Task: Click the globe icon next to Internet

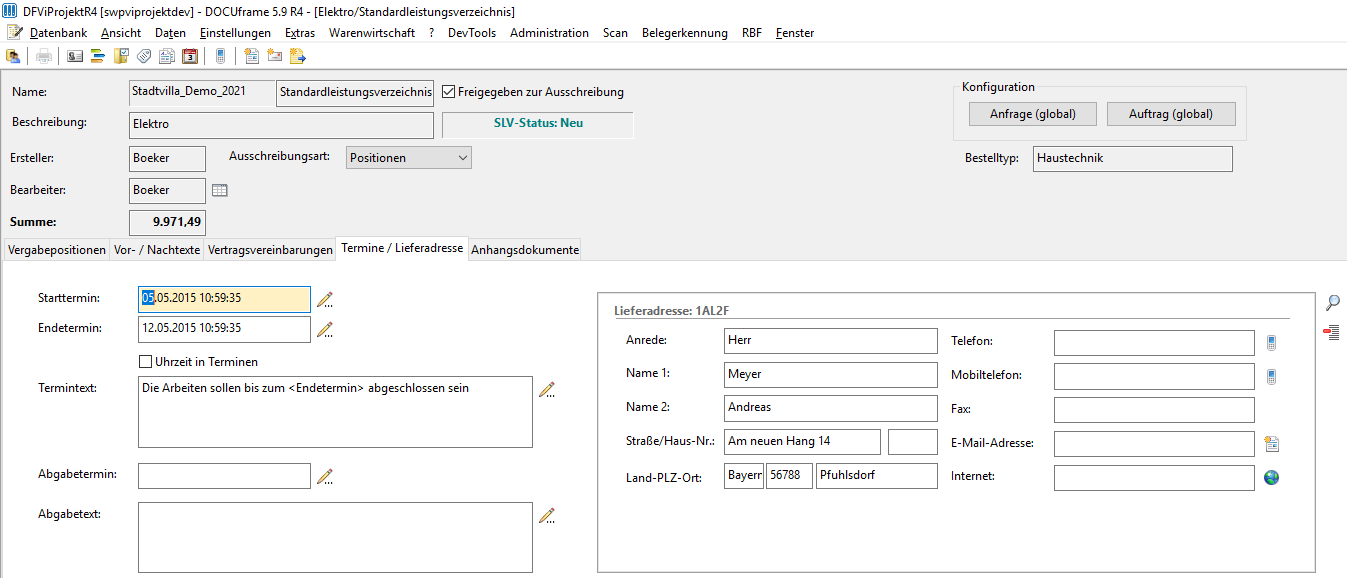Action: click(x=1272, y=477)
